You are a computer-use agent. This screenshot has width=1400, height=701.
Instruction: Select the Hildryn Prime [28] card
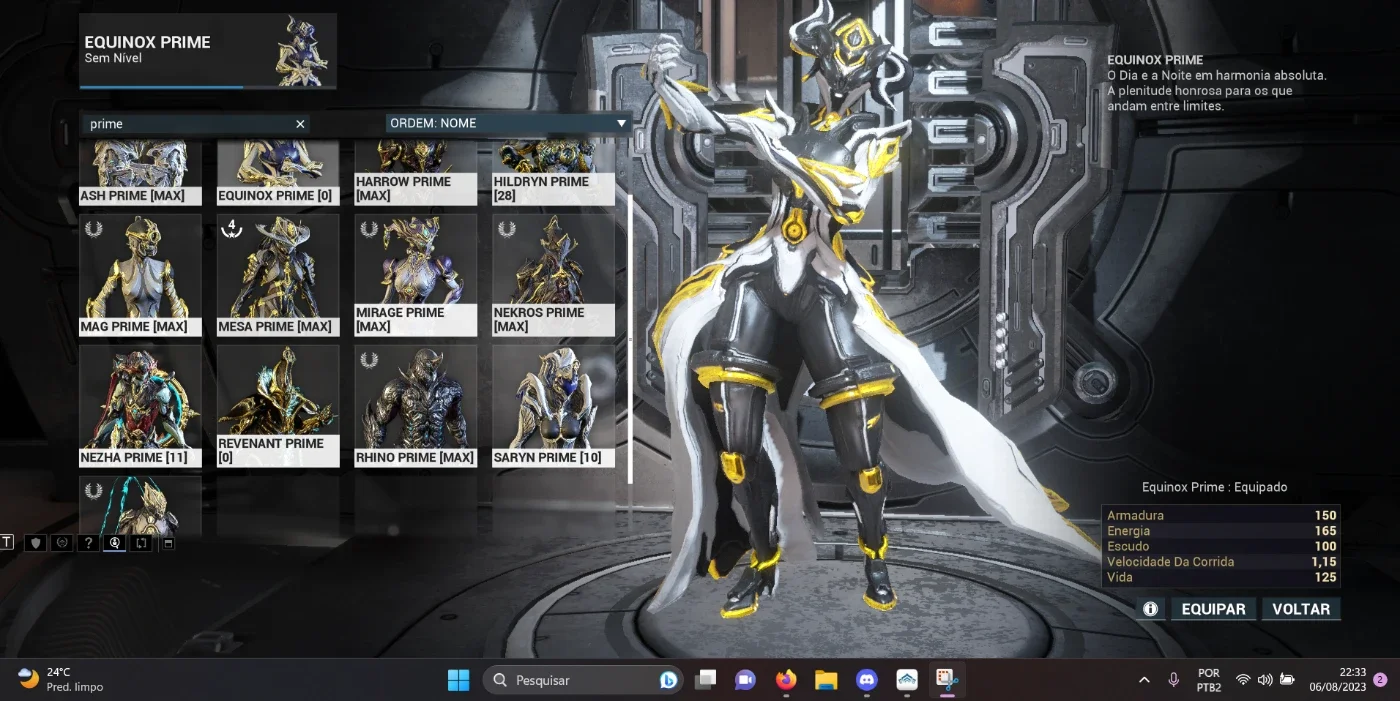(x=553, y=175)
